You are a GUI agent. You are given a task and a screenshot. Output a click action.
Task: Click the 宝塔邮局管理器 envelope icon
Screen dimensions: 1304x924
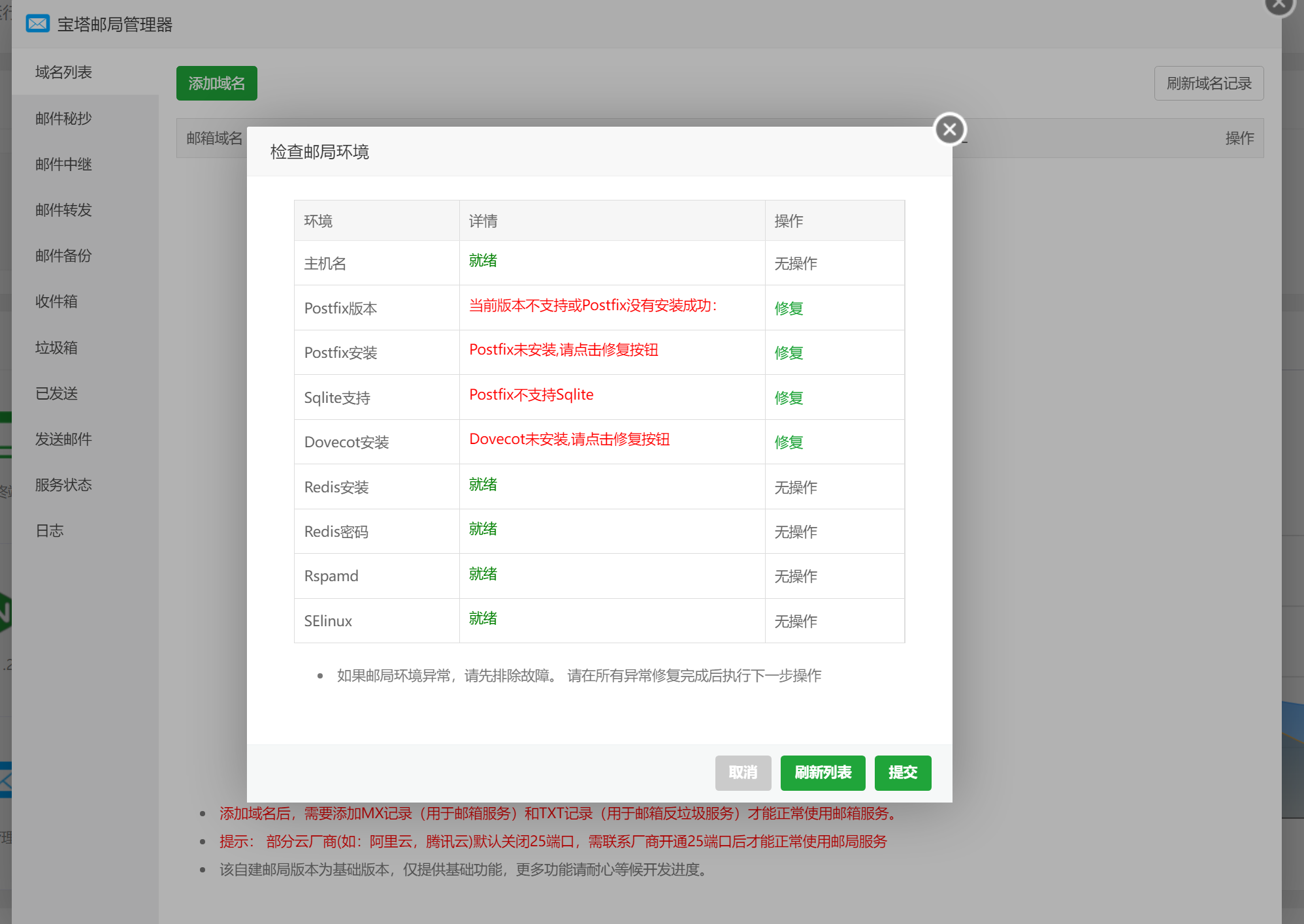[38, 24]
